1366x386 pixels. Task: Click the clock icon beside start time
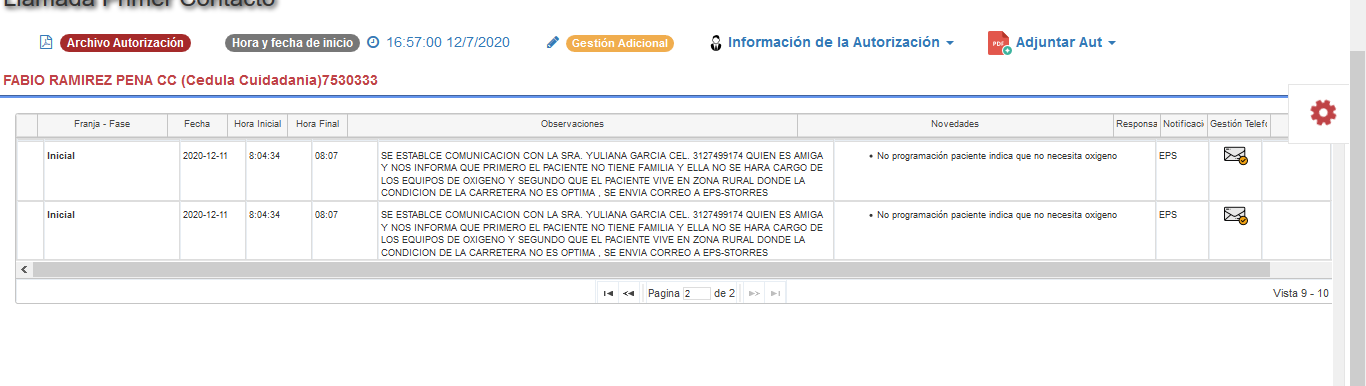[x=373, y=43]
